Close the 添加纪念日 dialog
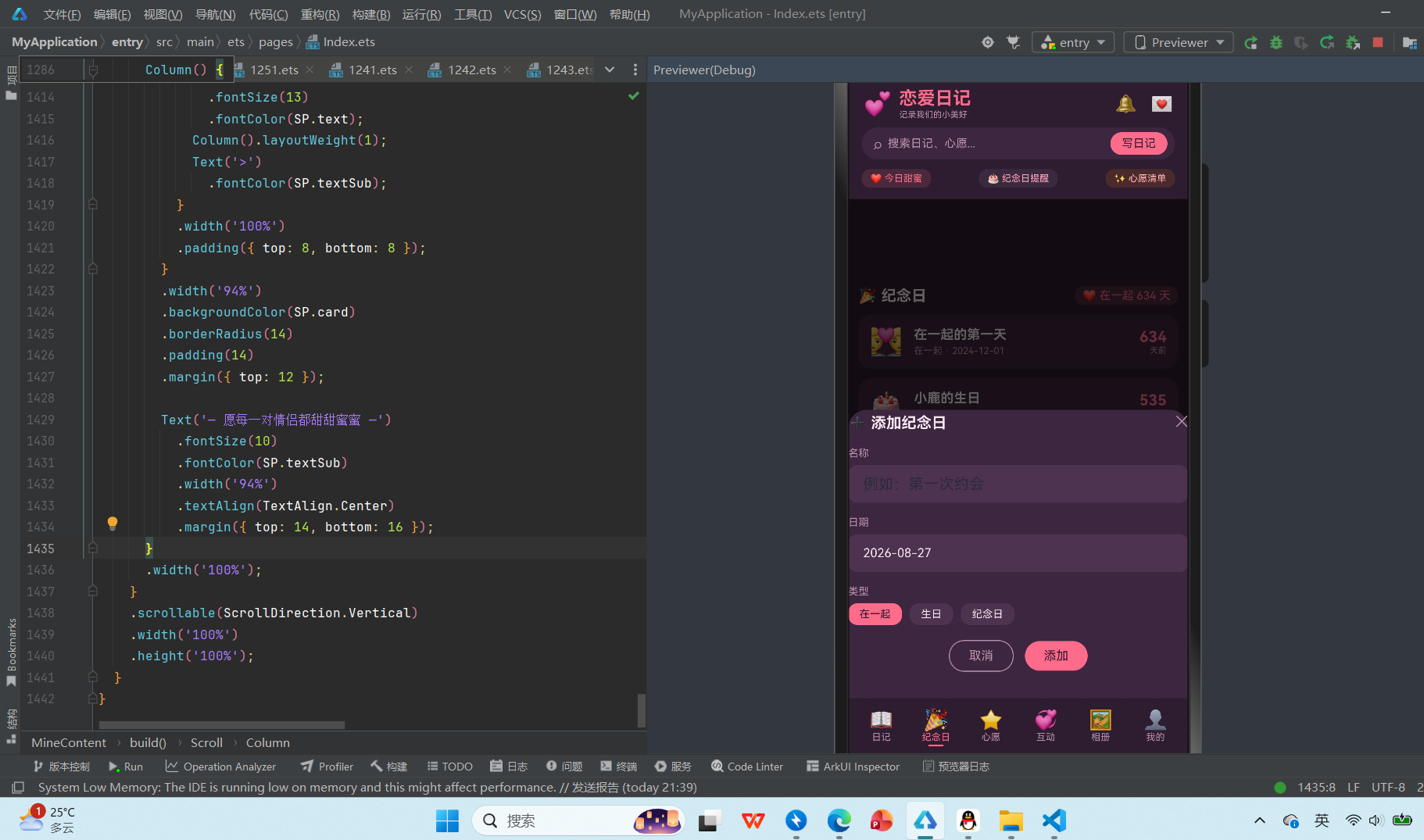 tap(1181, 422)
